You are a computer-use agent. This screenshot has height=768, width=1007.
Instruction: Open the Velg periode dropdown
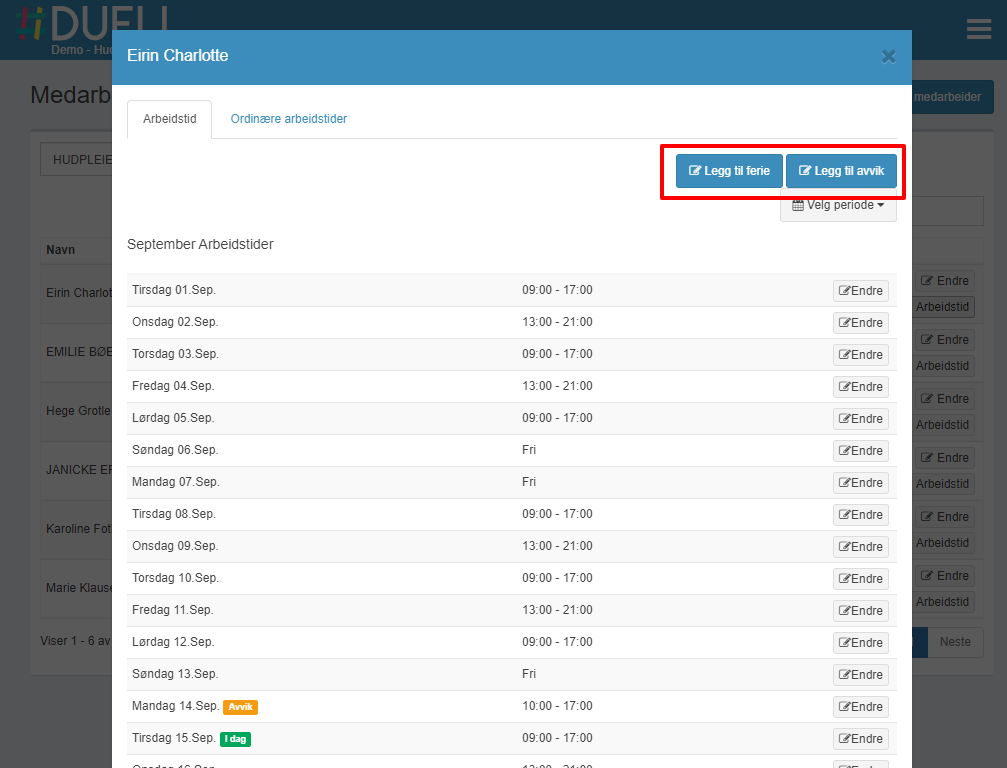(838, 205)
